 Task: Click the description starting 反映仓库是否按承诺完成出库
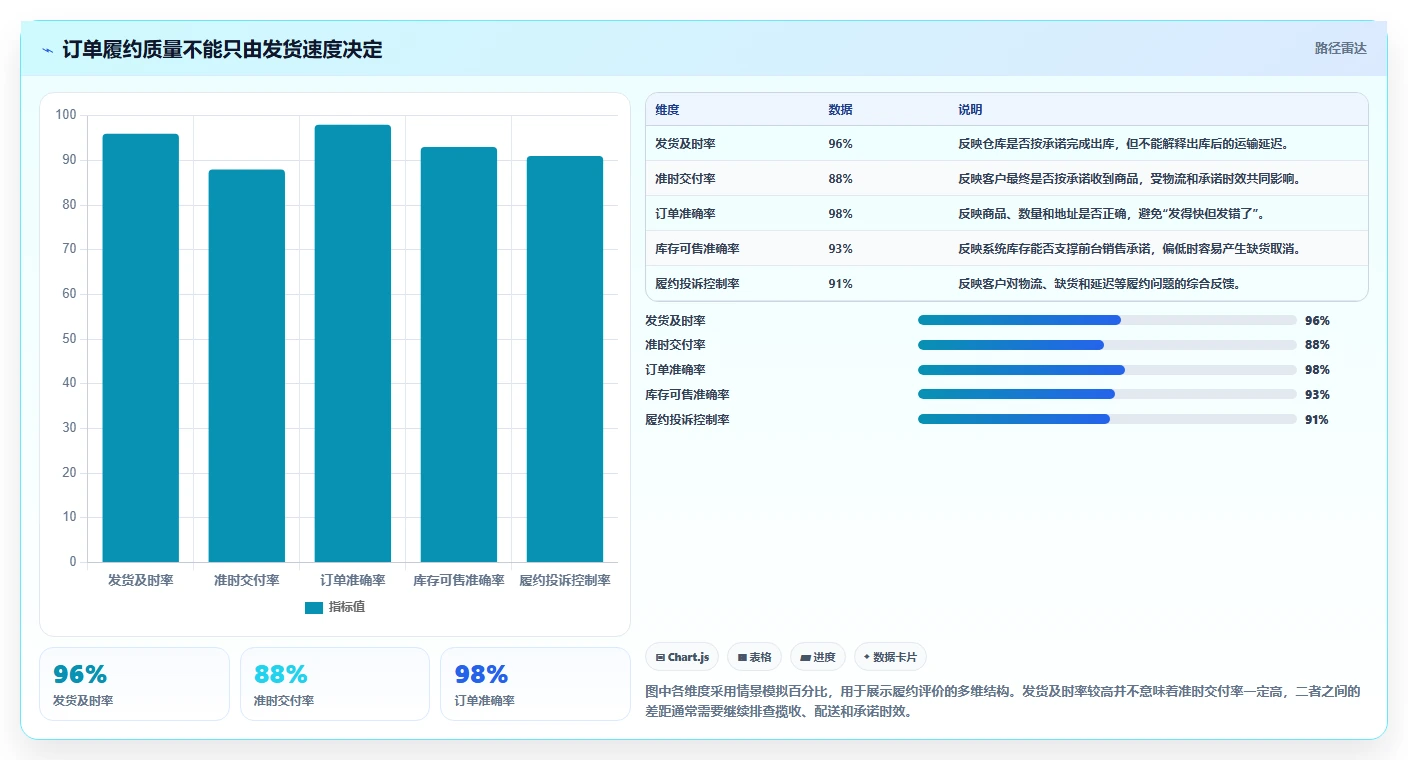click(1124, 144)
